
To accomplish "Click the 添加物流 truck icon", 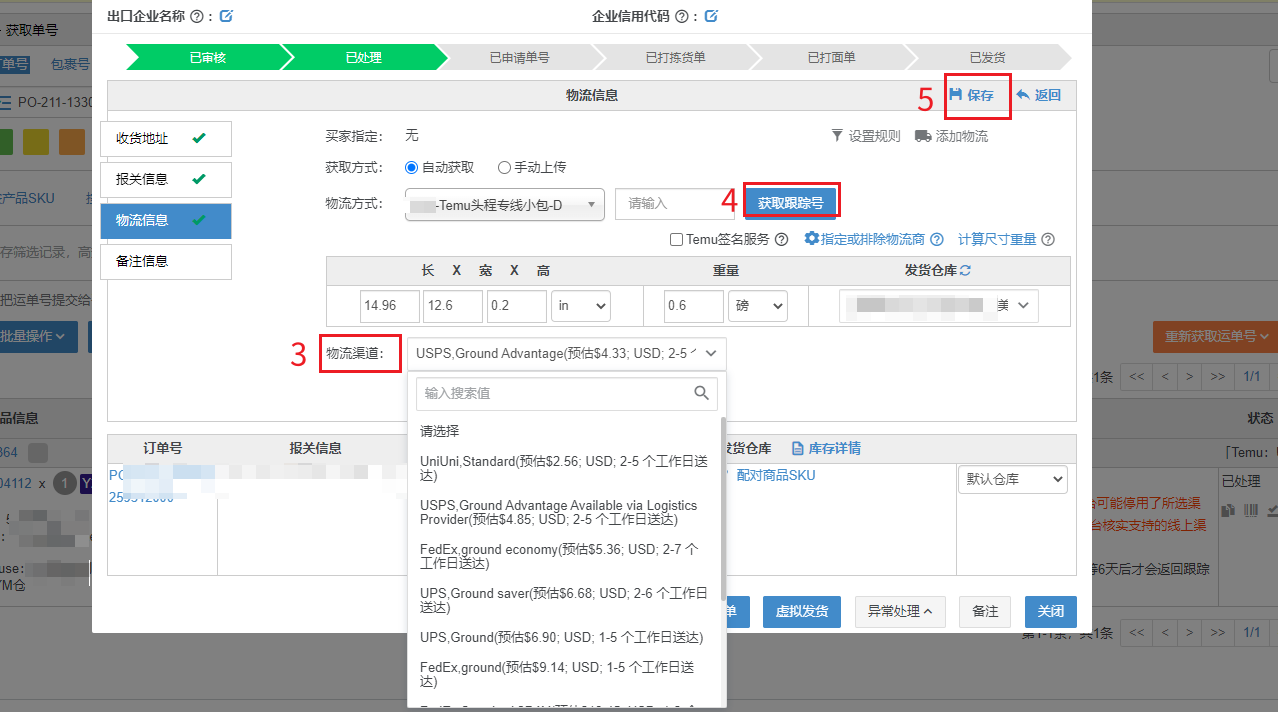I will pyautogui.click(x=923, y=136).
